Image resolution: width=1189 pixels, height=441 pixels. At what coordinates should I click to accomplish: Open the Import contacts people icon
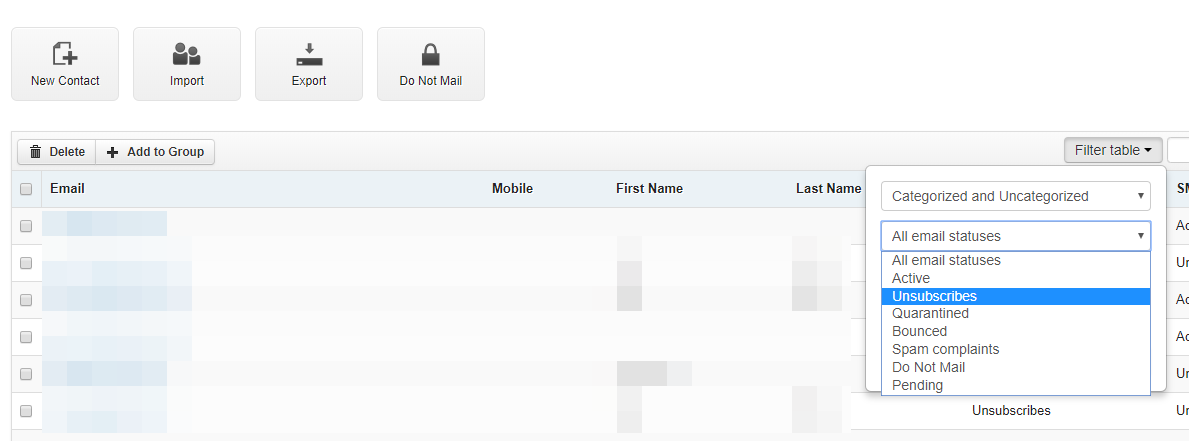coord(187,54)
